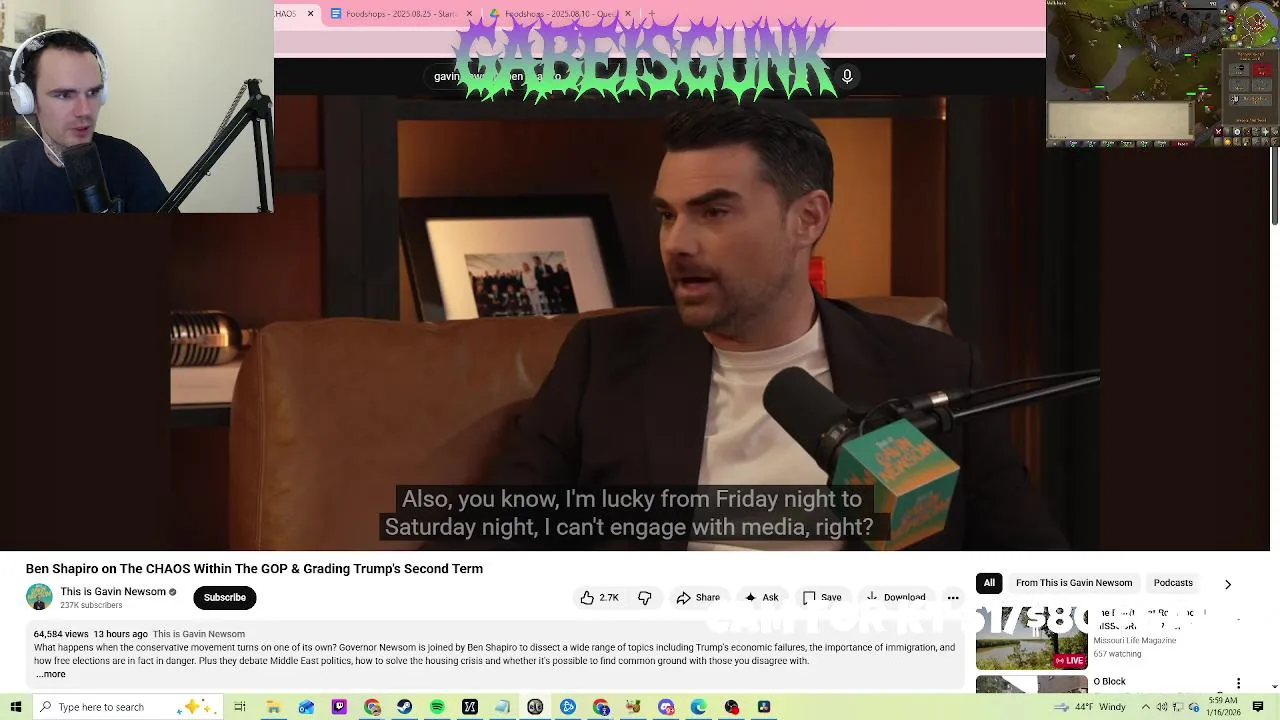1280x720 pixels.
Task: Select From This is Gavin Newsom chip
Action: [x=1074, y=583]
